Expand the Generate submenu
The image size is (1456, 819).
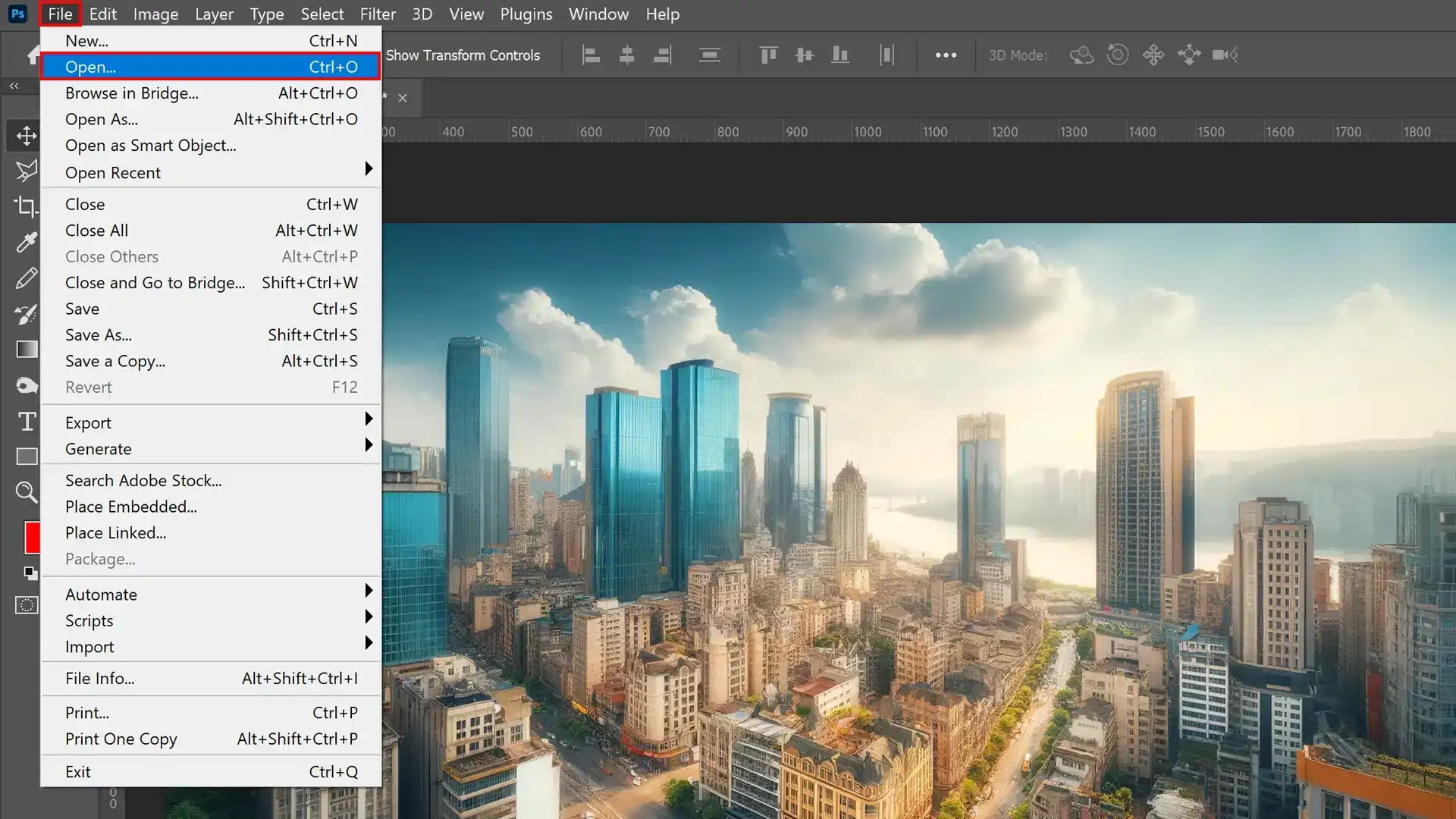point(211,449)
